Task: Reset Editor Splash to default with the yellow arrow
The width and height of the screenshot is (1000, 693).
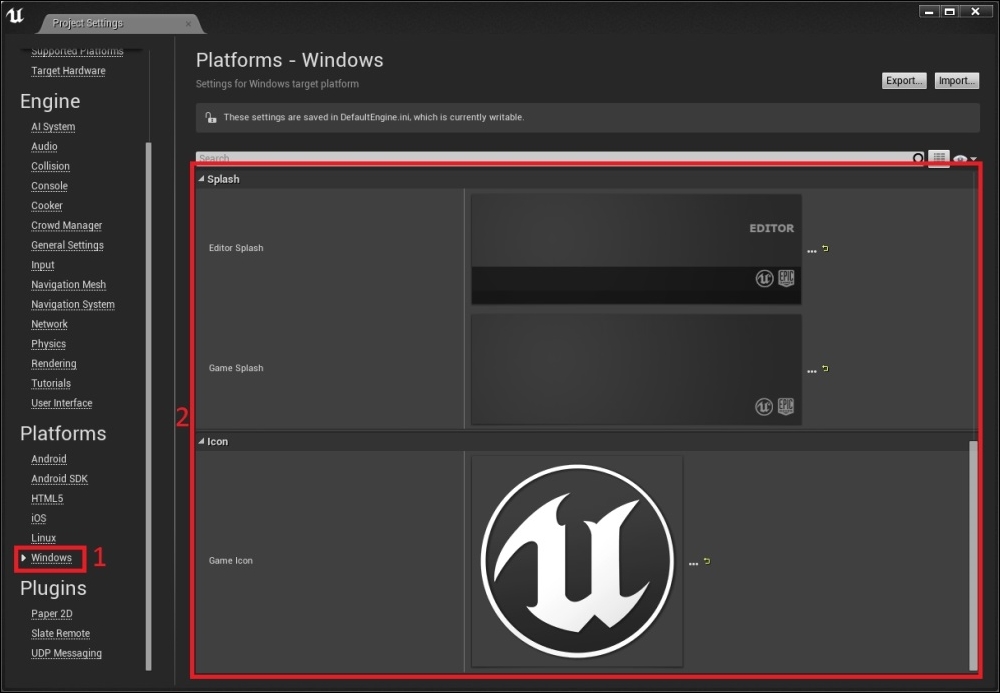Action: 825,249
